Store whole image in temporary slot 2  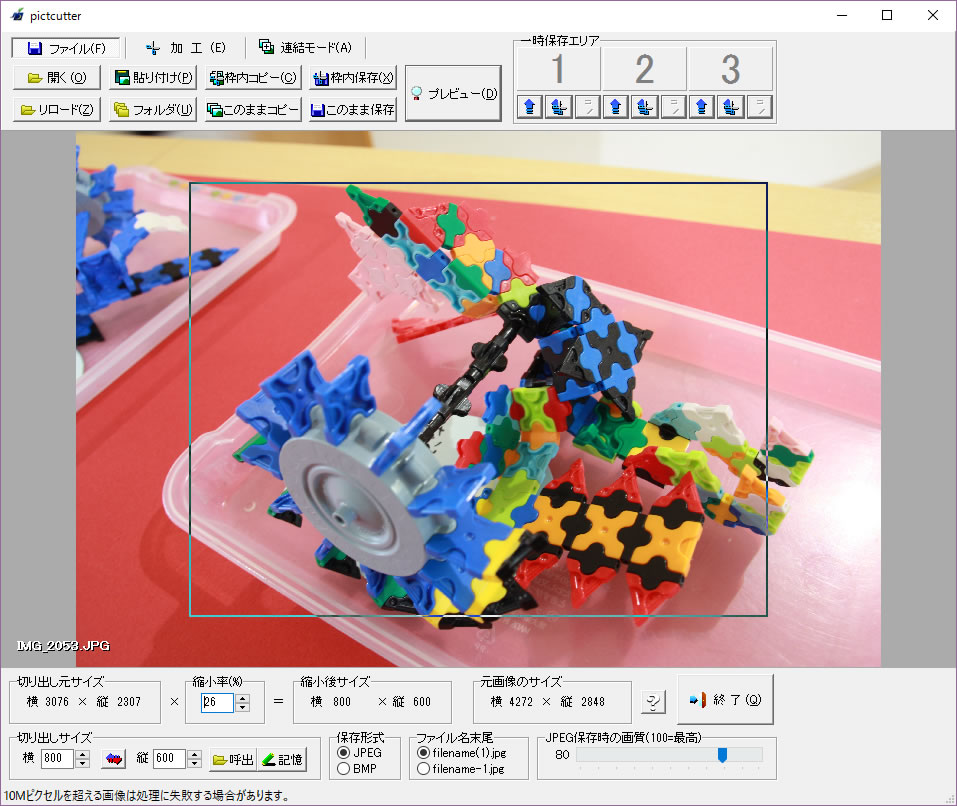point(615,107)
